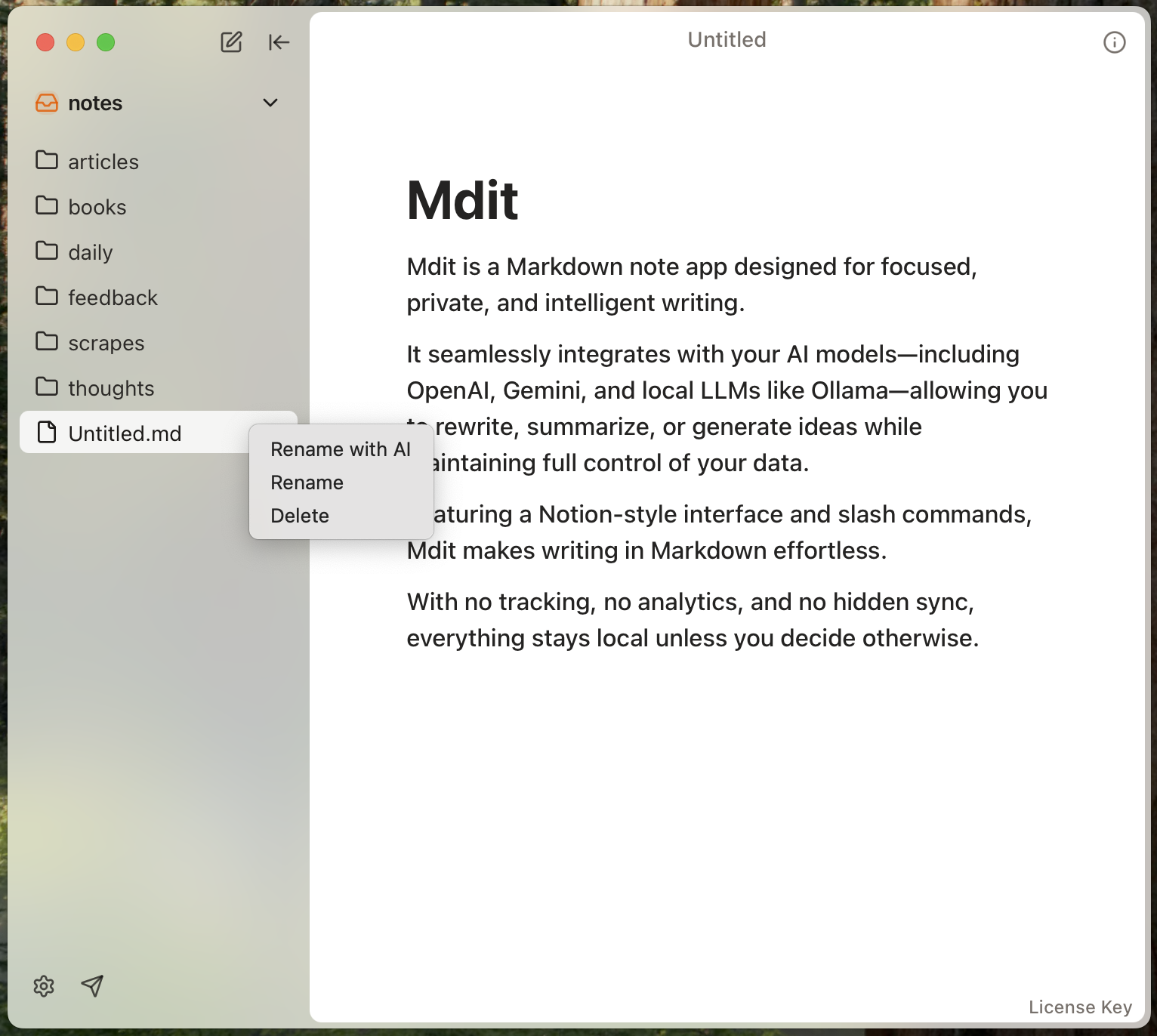Expand the notes dropdown chevron

(270, 103)
